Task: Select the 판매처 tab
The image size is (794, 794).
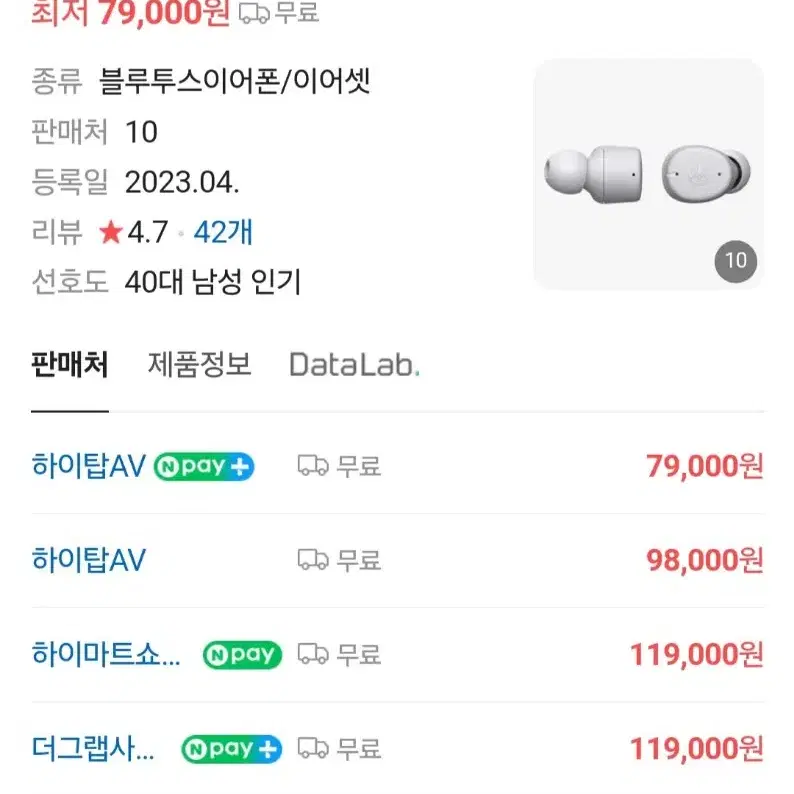Action: (x=70, y=365)
